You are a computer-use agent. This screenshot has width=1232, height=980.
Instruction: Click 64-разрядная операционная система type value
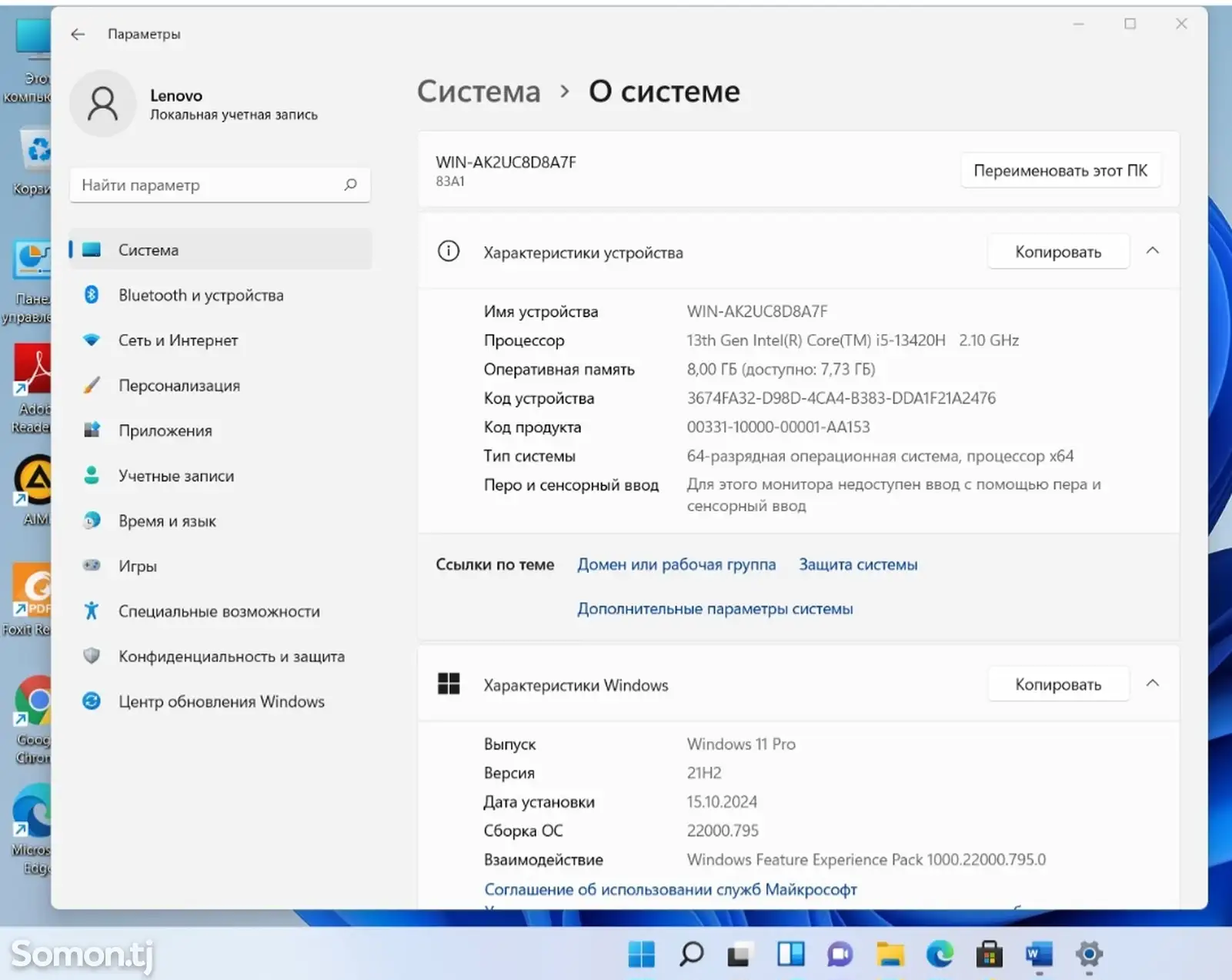880,456
